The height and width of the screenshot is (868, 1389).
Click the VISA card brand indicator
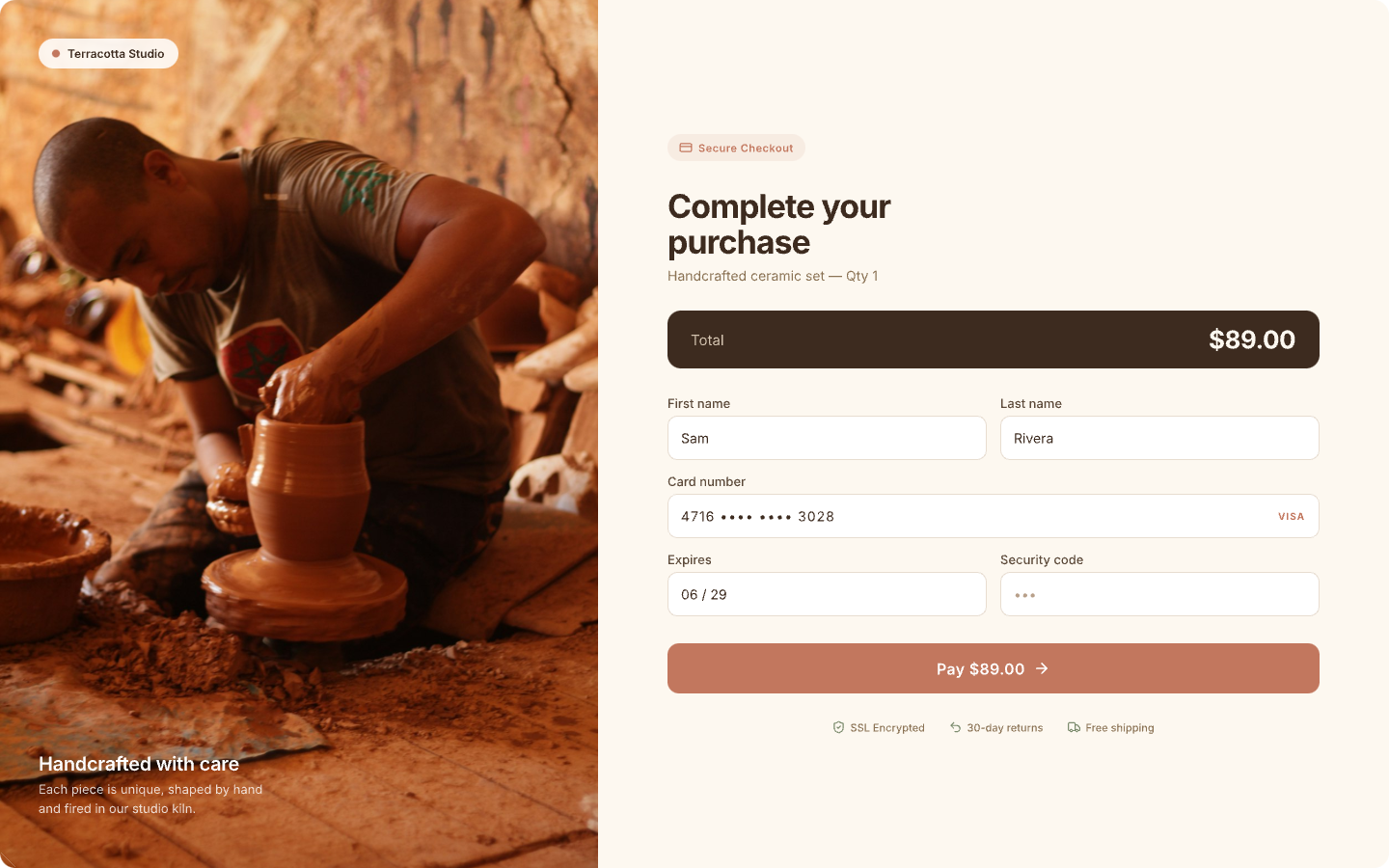1291,517
